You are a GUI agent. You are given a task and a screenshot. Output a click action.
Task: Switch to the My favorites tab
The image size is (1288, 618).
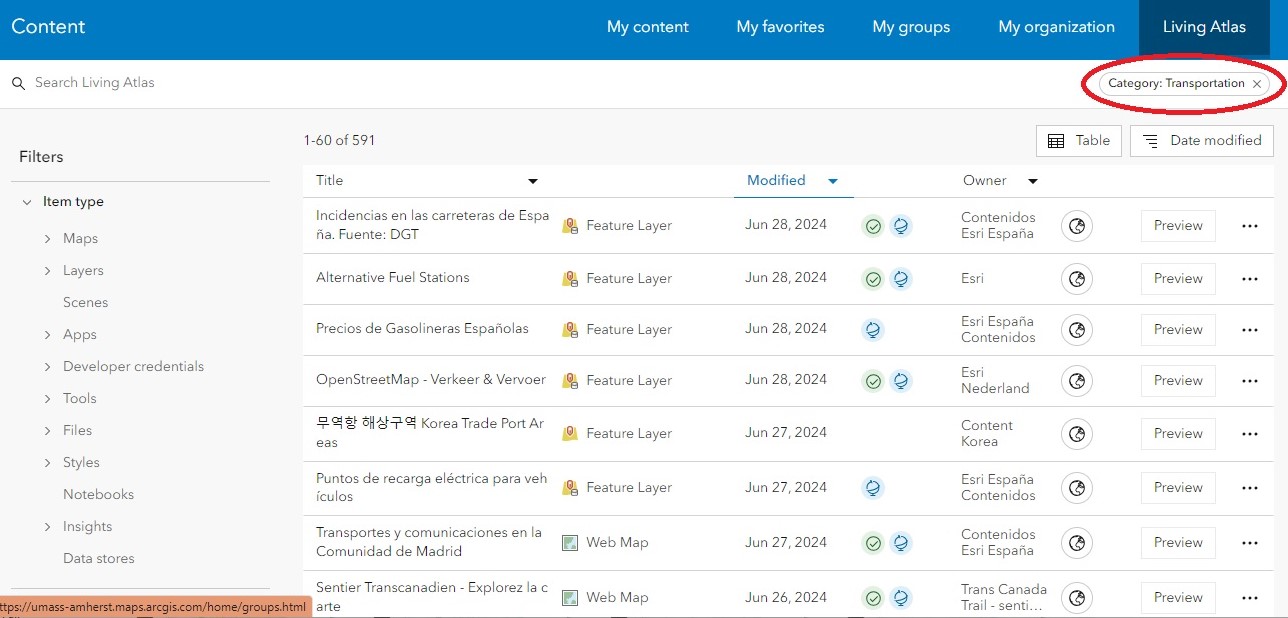click(x=781, y=27)
